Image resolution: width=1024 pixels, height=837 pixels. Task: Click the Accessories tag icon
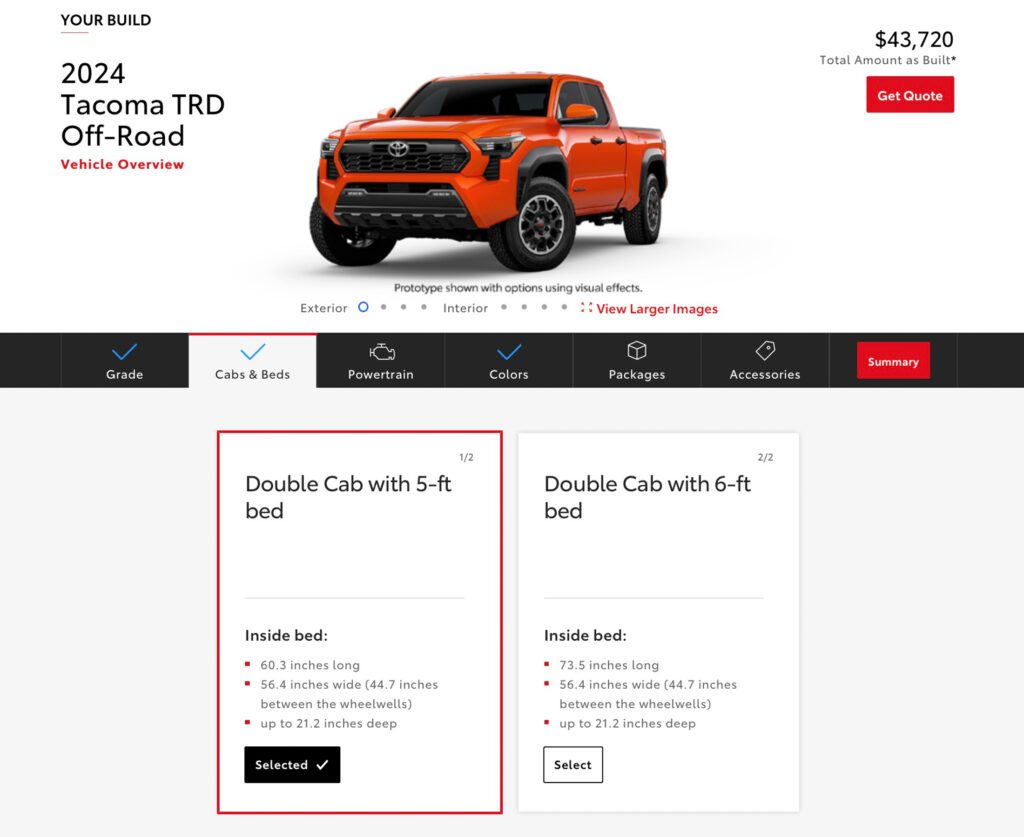(765, 351)
